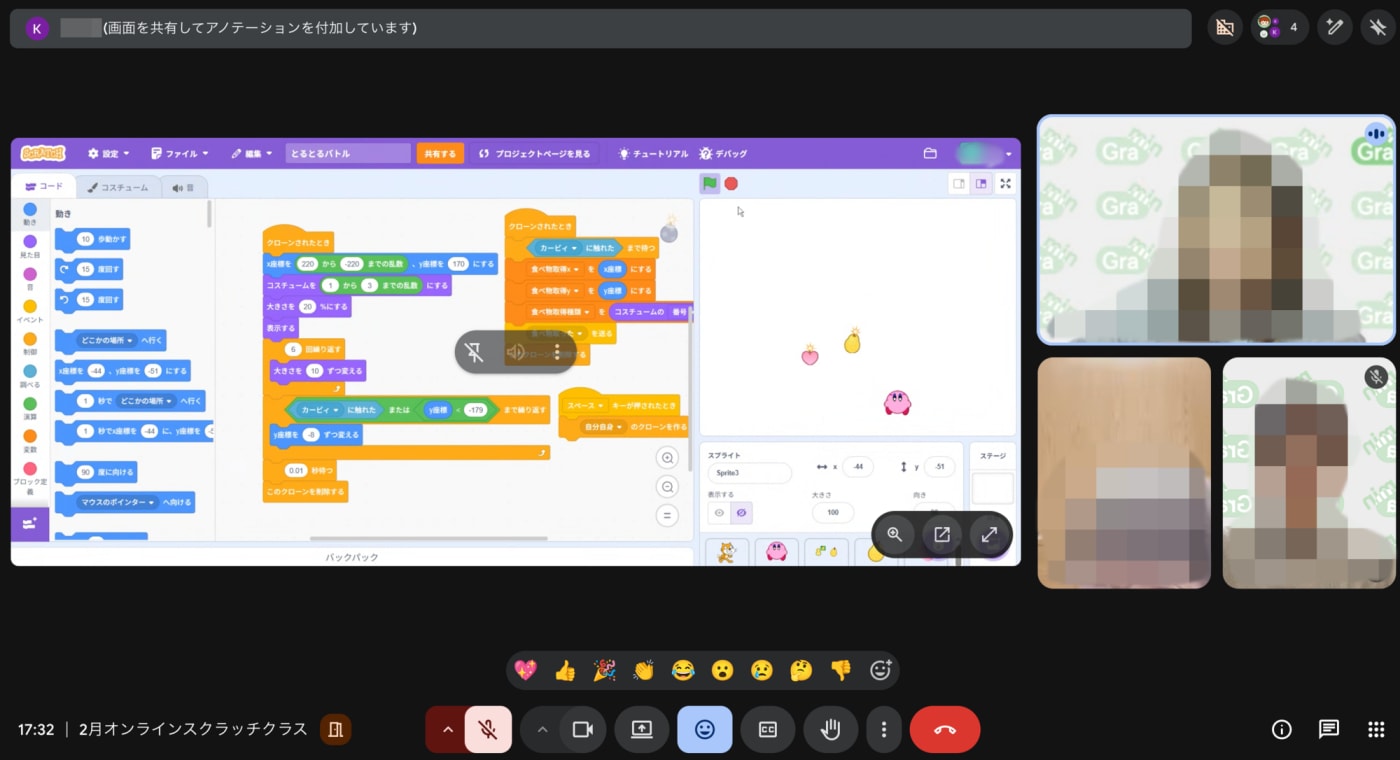This screenshot has height=760, width=1400.
Task: Click the main speaker's video tile
Action: [x=1216, y=230]
